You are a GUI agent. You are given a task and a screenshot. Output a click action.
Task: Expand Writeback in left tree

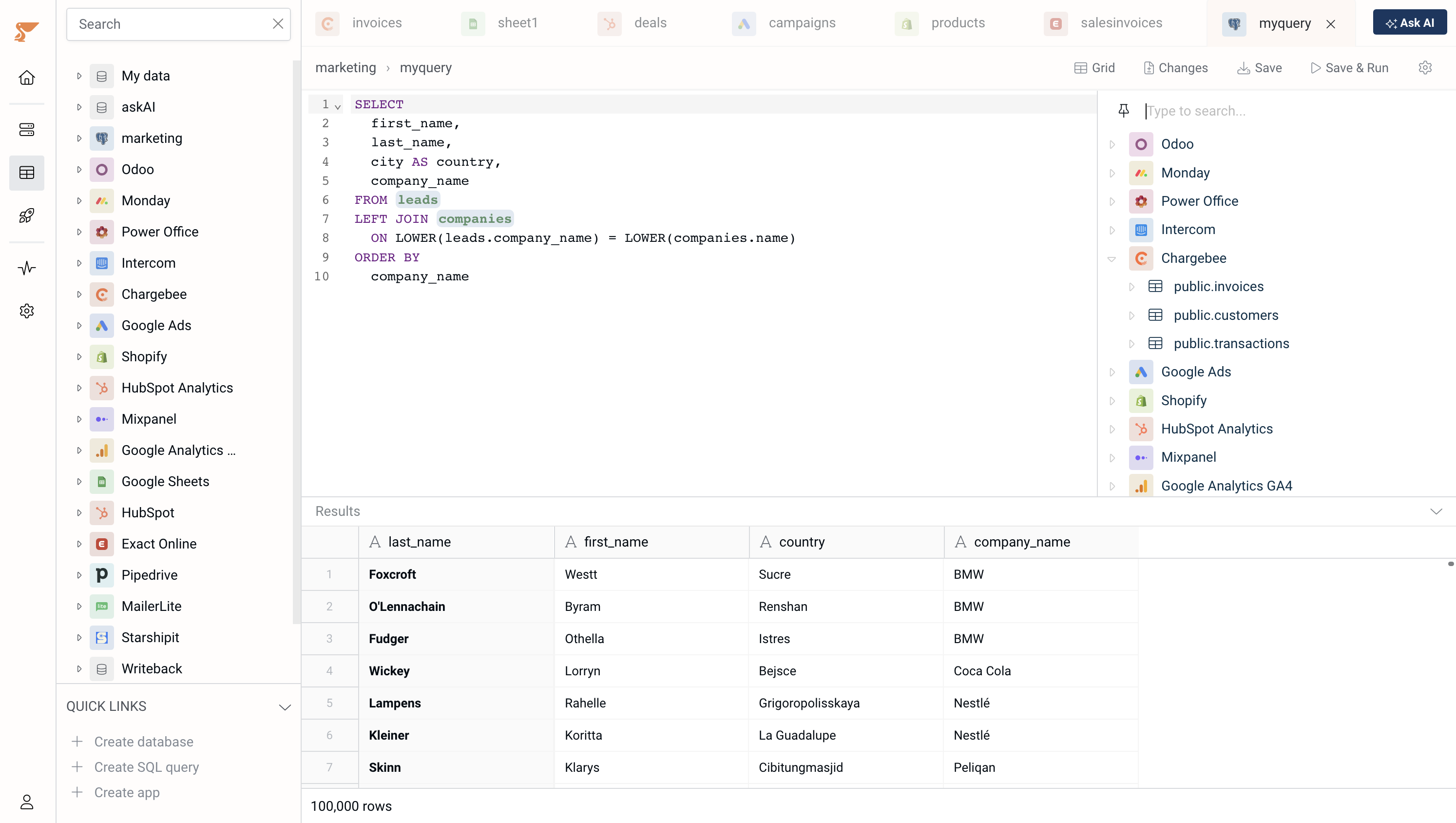[79, 668]
